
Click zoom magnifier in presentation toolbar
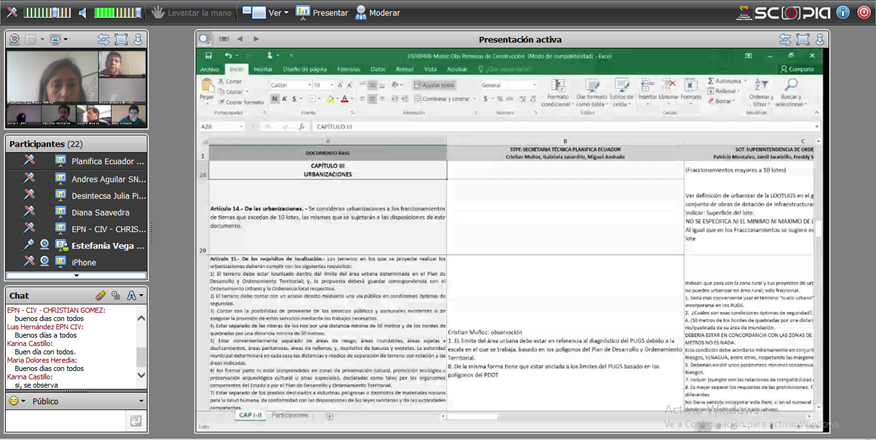[x=204, y=39]
